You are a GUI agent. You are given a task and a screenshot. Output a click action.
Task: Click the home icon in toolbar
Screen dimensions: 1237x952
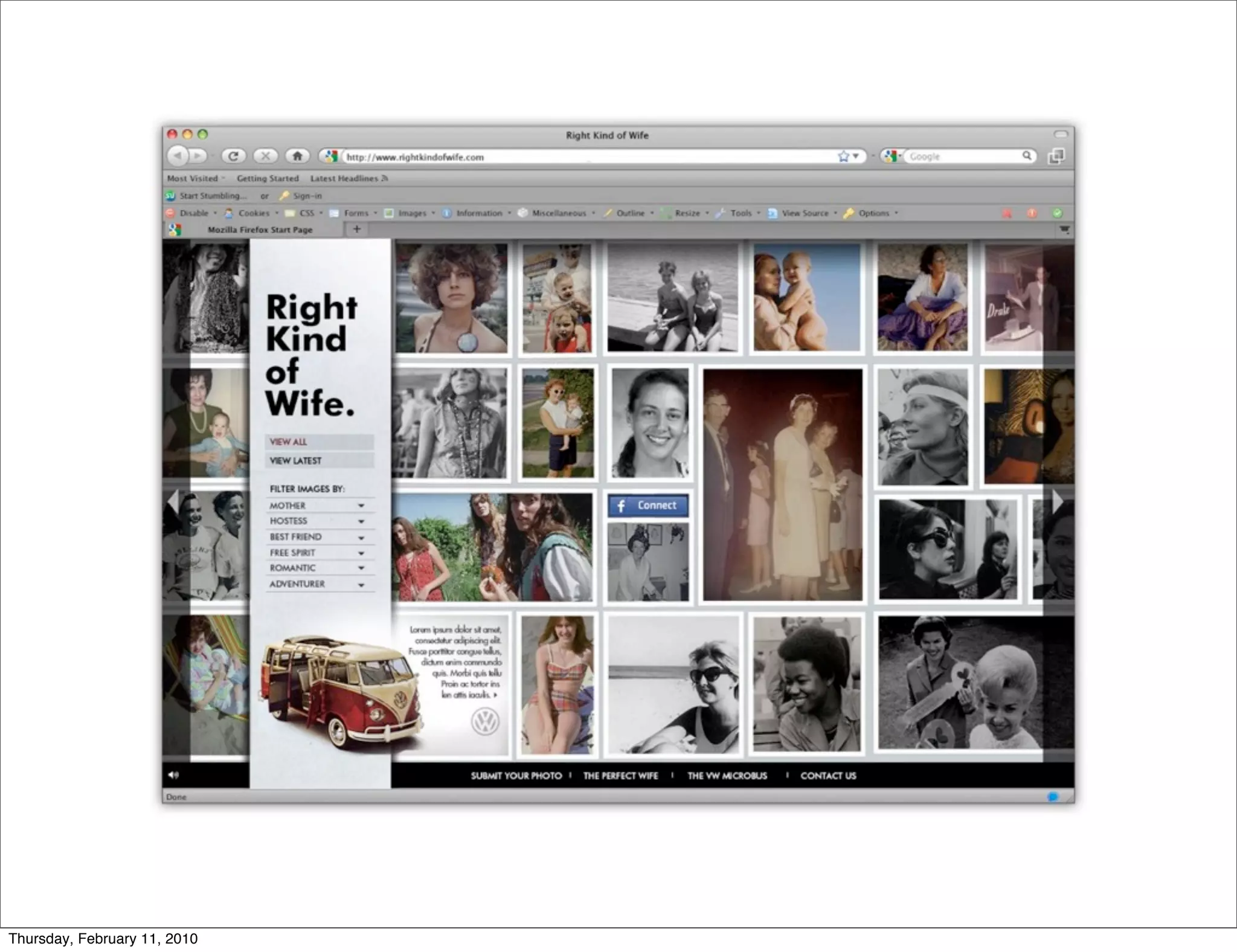point(297,156)
